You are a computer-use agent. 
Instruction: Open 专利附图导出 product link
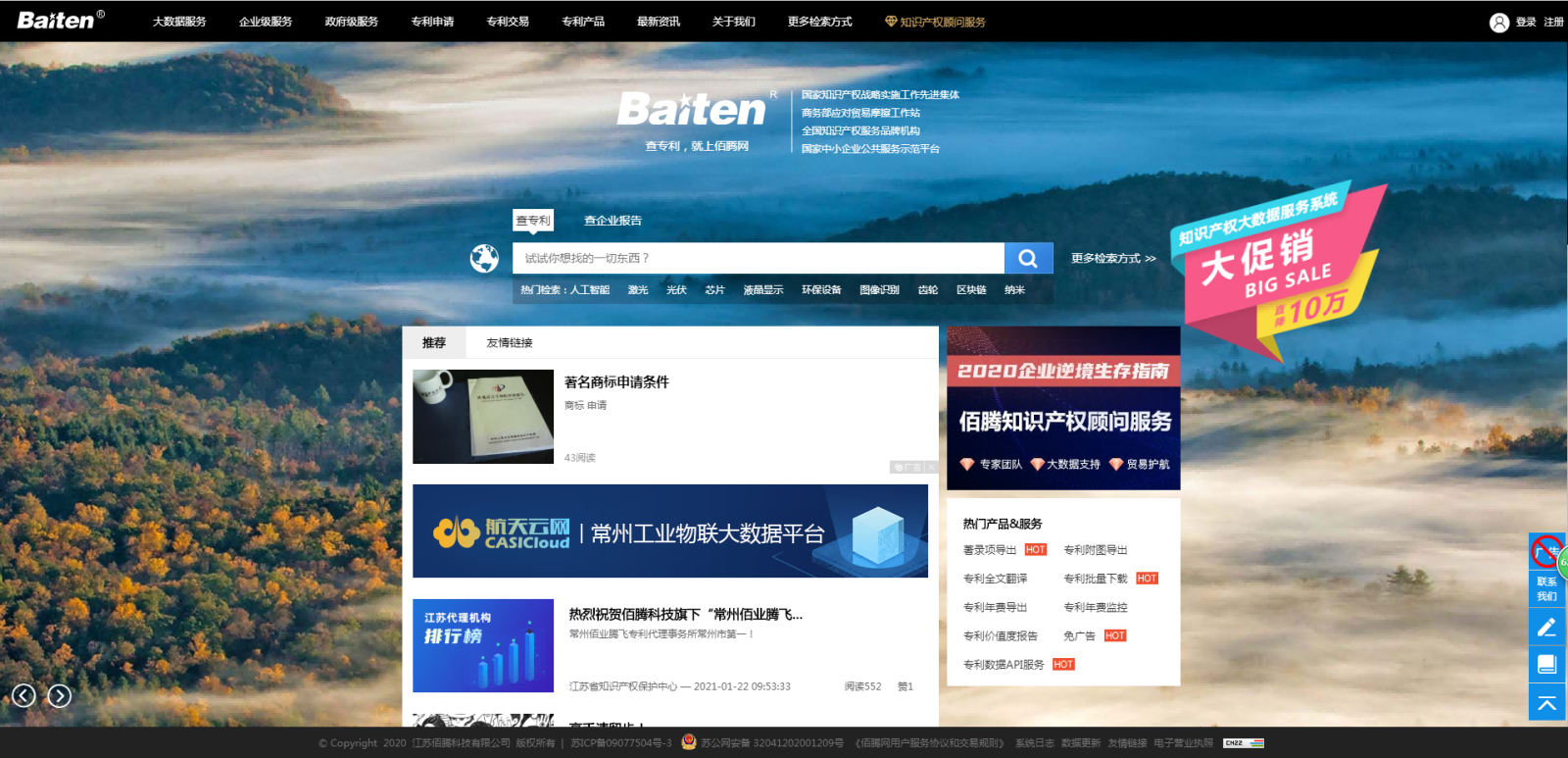coord(1096,550)
